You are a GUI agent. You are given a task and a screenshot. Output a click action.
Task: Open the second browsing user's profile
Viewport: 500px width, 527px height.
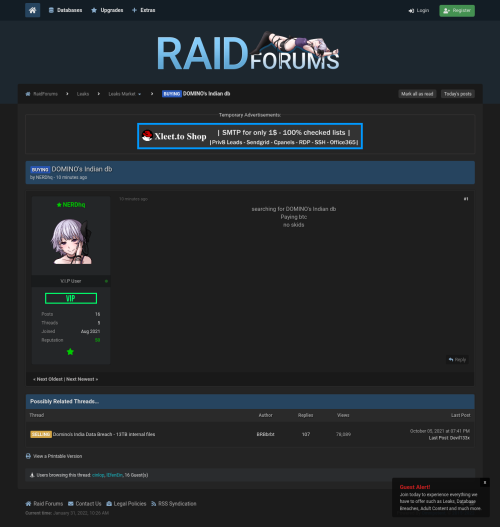(x=115, y=475)
